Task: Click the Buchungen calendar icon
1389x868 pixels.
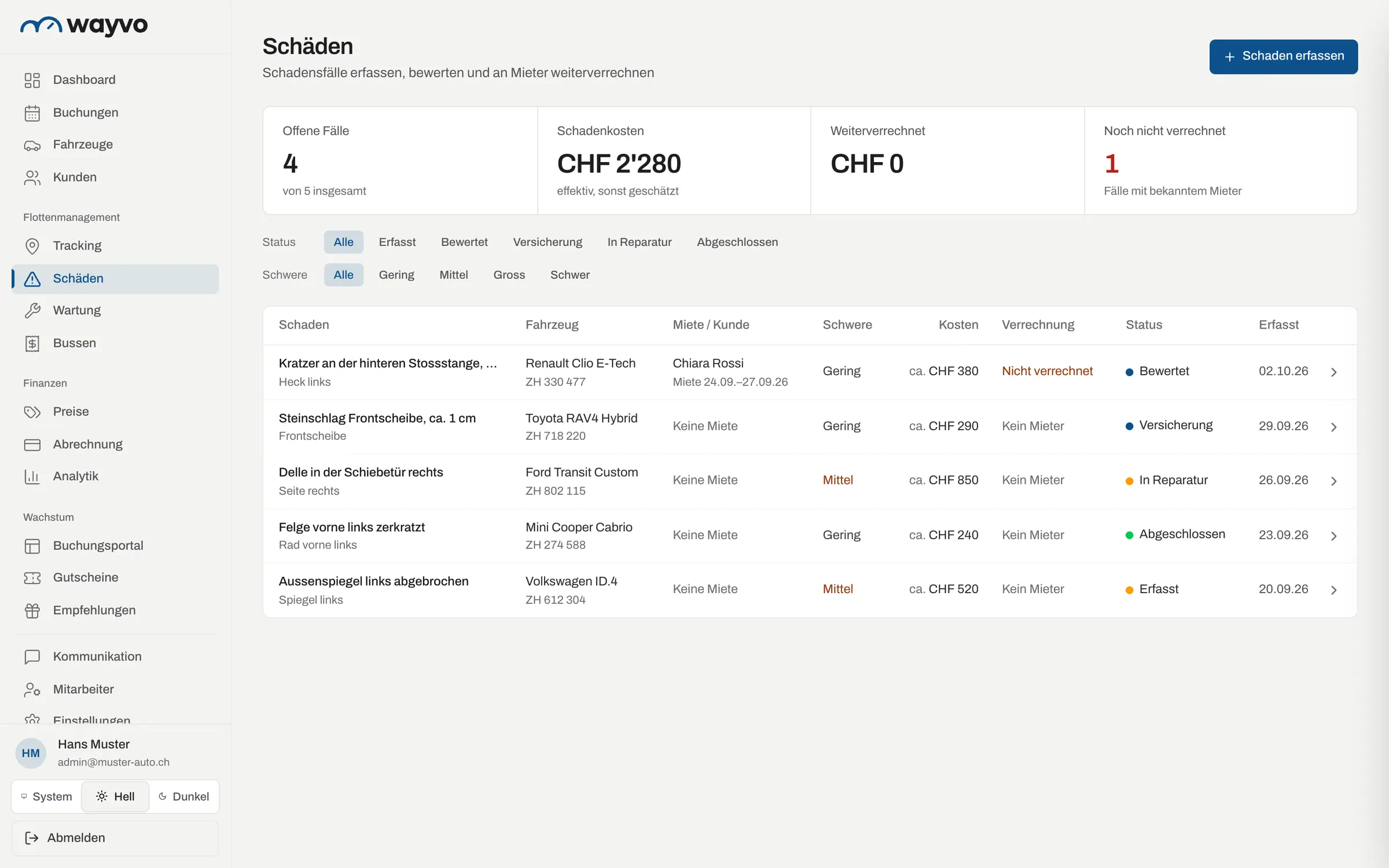Action: tap(32, 113)
